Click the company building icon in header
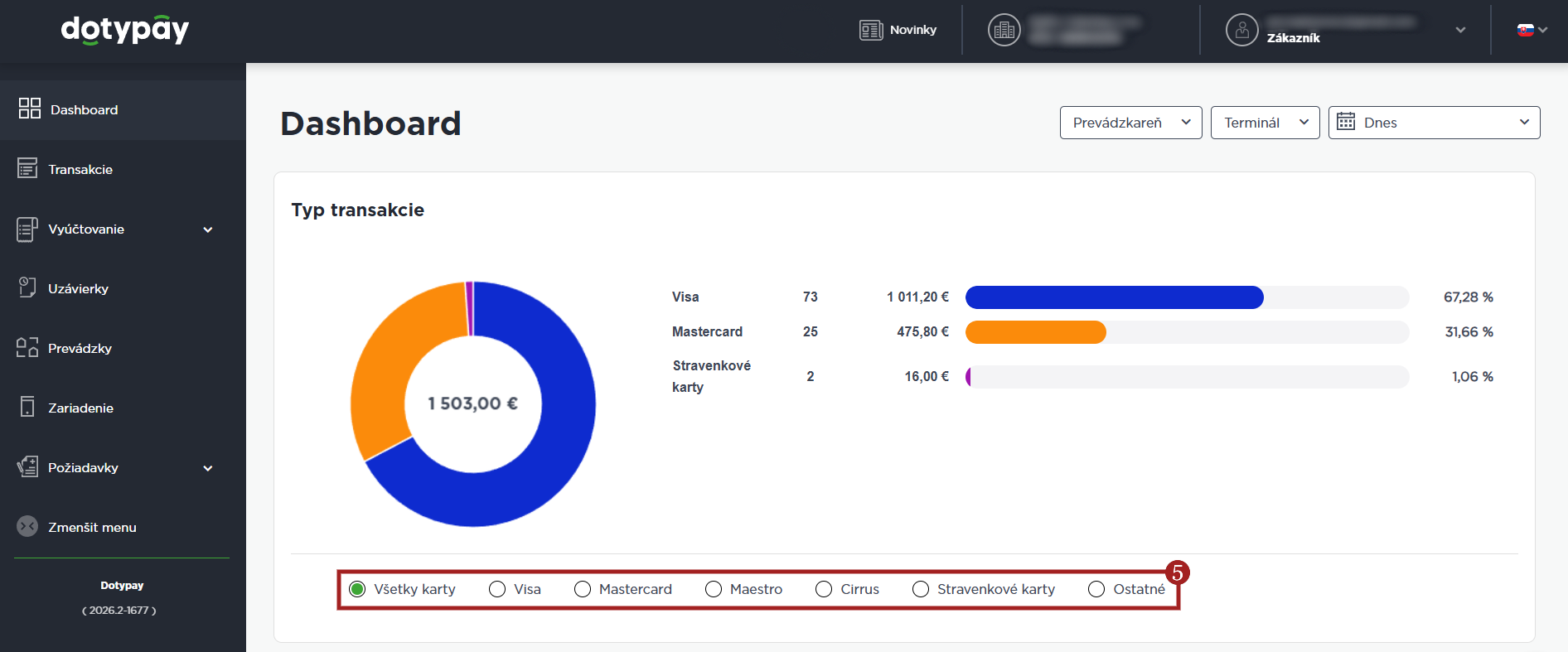The image size is (1568, 652). pos(1004,30)
